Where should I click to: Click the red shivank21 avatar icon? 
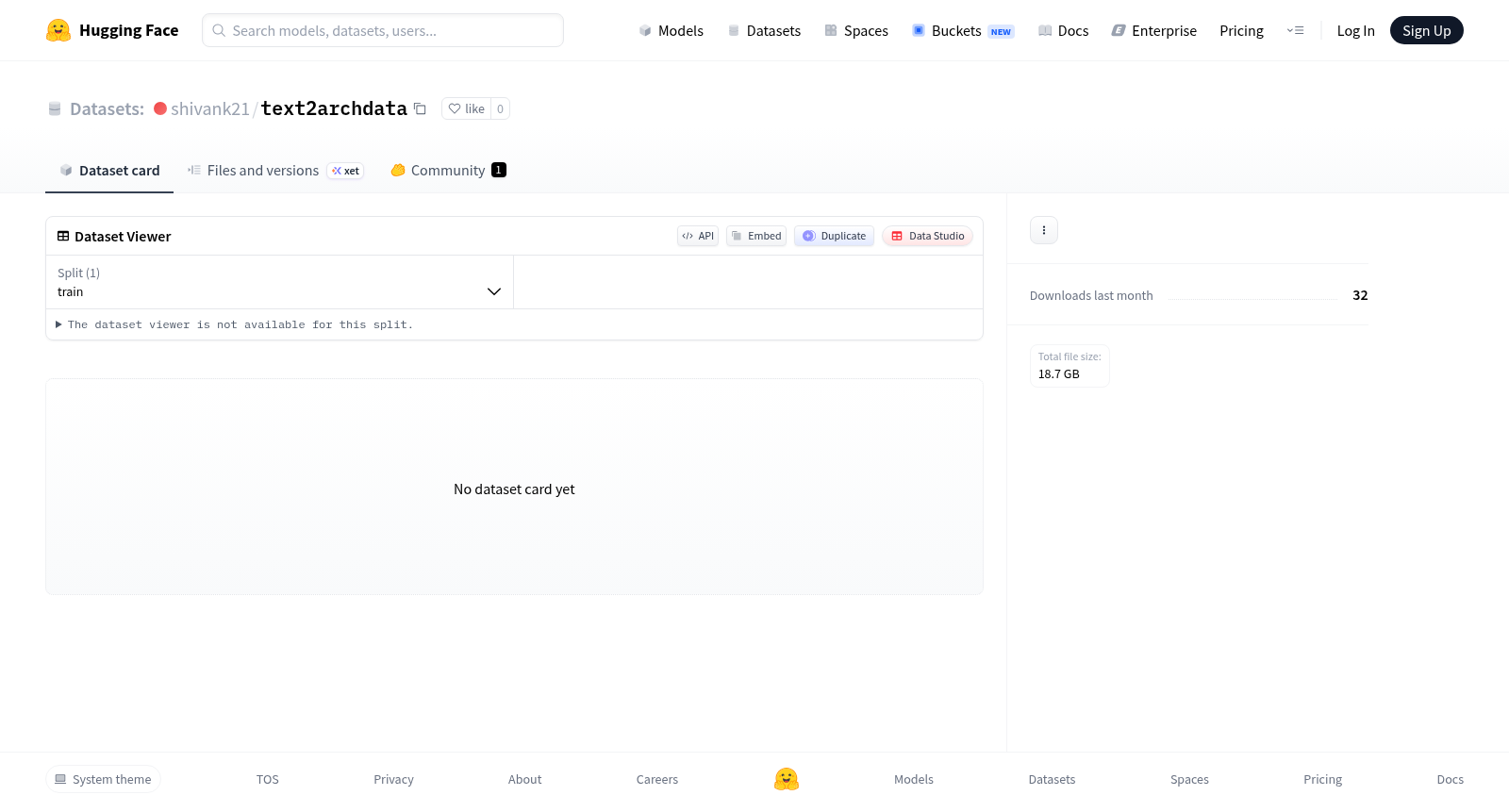pos(160,108)
